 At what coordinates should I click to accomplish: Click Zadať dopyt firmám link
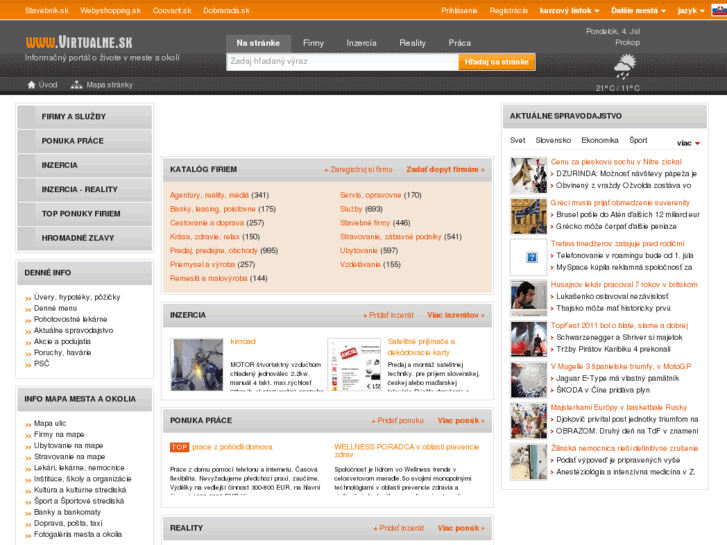(x=445, y=170)
